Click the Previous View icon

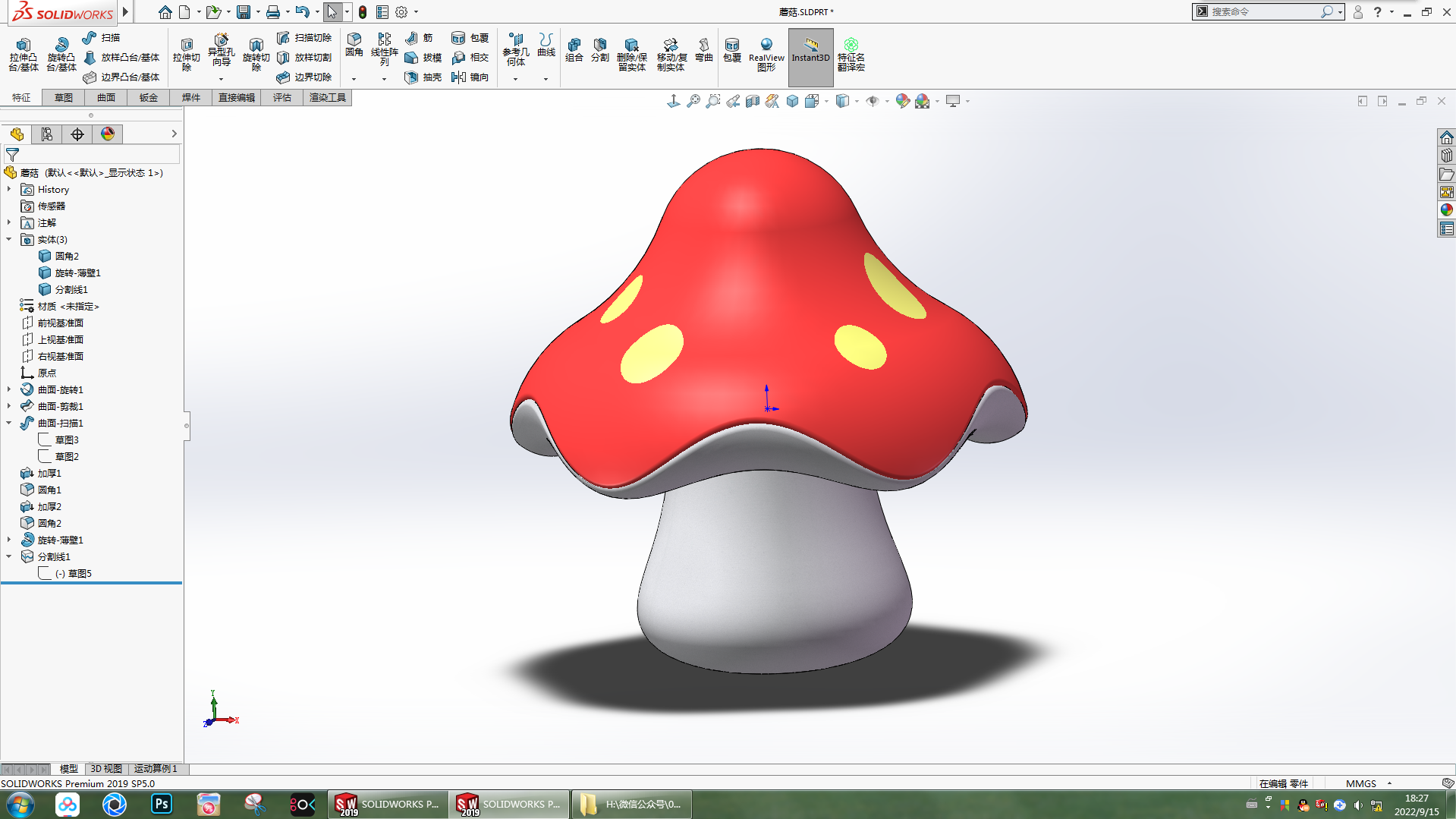click(x=733, y=101)
